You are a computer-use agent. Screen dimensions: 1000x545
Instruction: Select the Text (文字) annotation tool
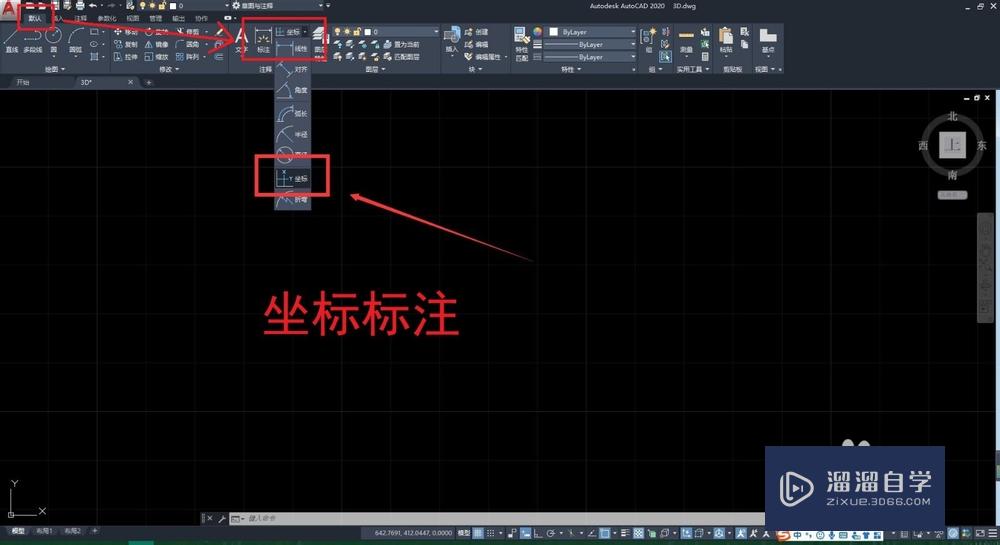tap(242, 40)
